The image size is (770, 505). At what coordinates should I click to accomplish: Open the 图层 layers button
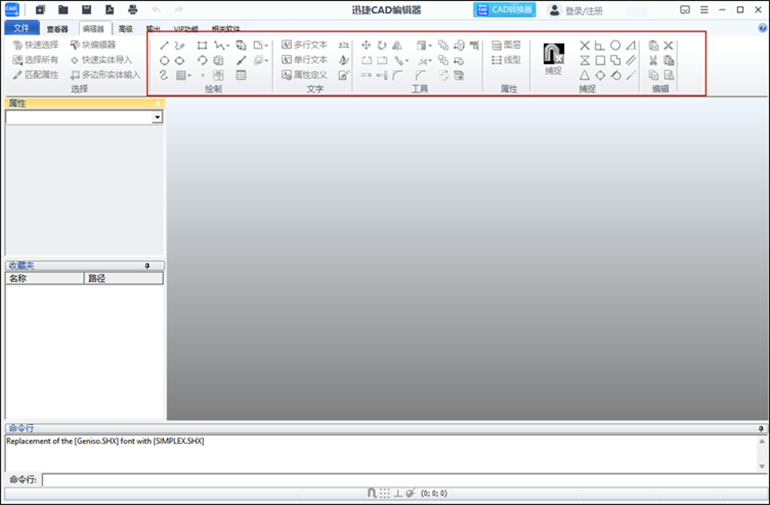click(506, 45)
